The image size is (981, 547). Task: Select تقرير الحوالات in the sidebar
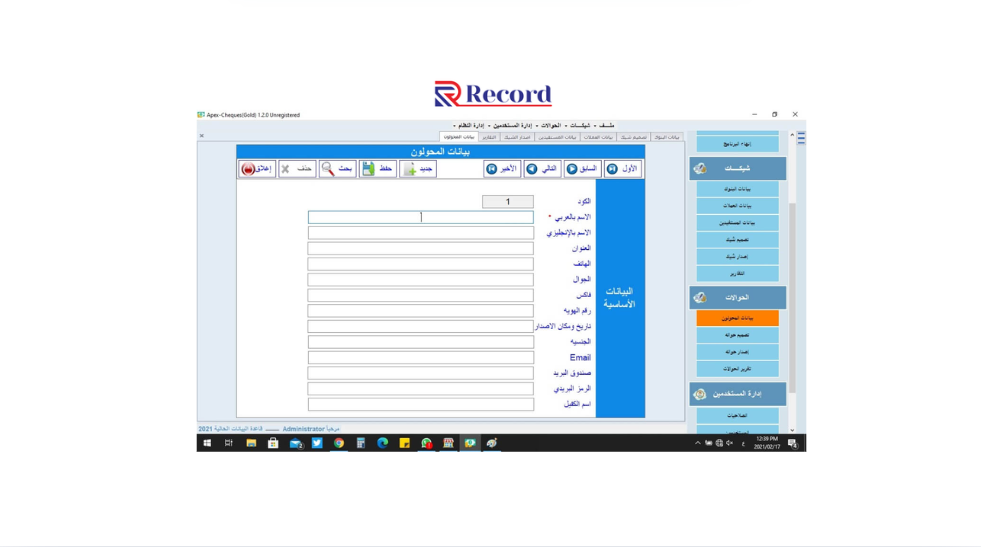pyautogui.click(x=737, y=369)
